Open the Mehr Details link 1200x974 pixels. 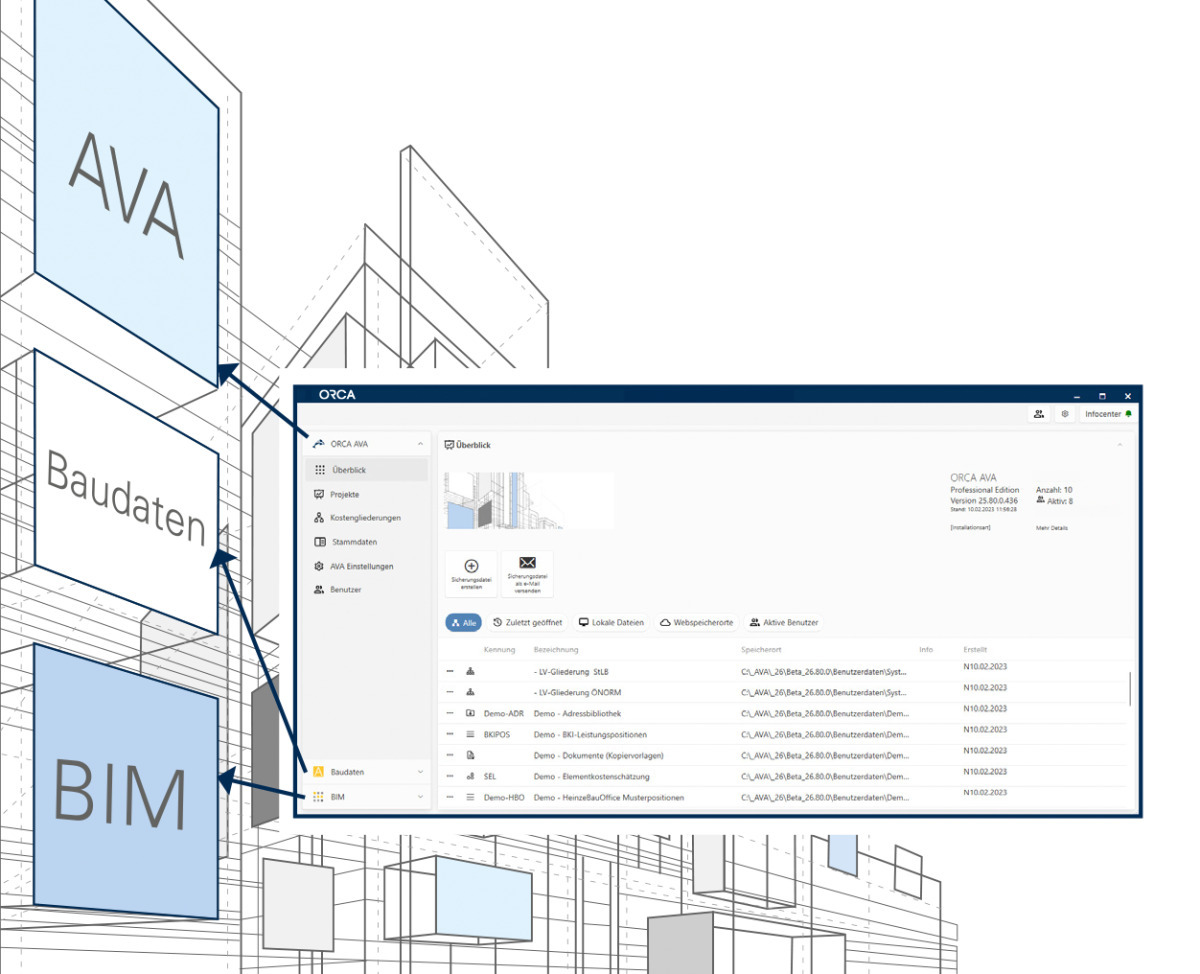pos(1052,527)
